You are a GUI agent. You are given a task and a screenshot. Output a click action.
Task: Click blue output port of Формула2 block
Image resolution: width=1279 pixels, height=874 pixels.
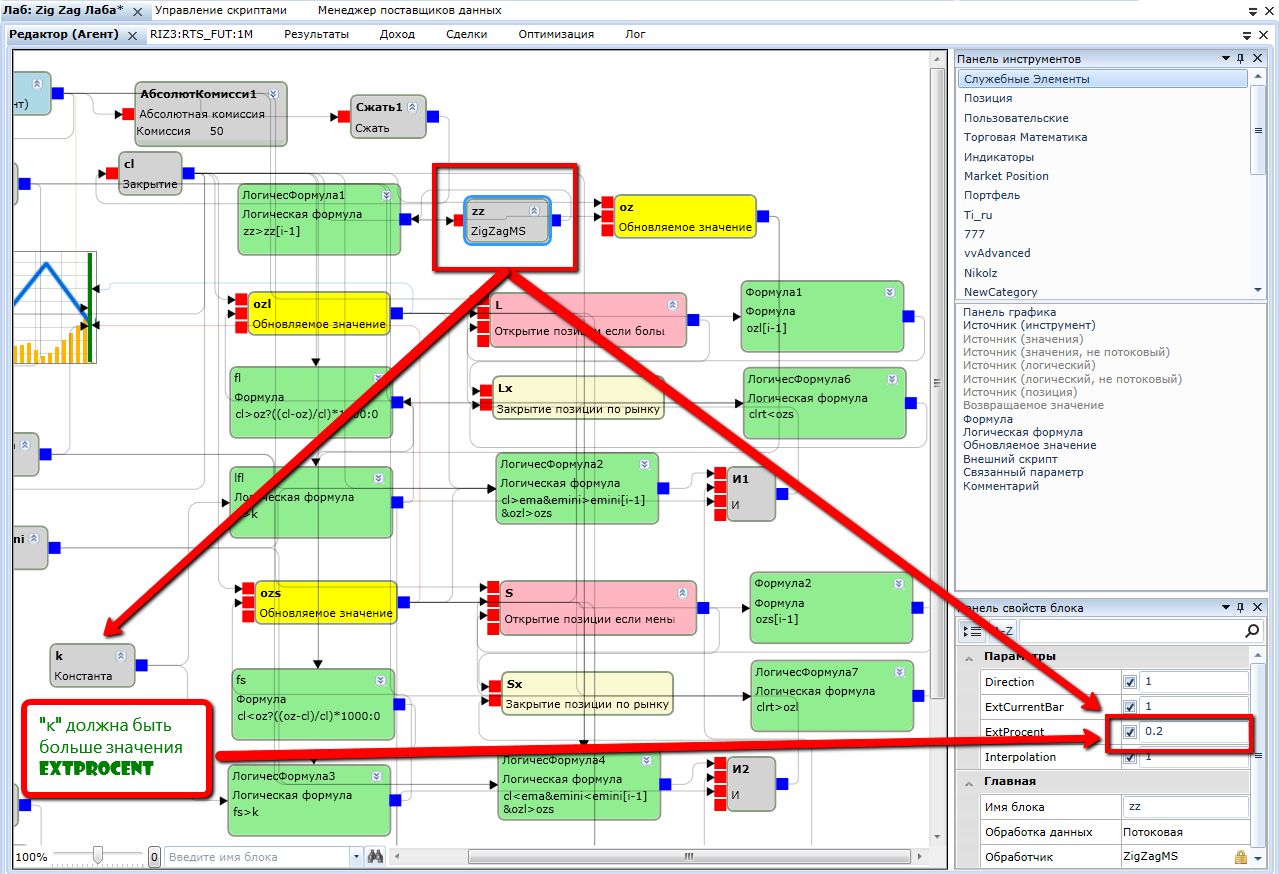click(917, 607)
